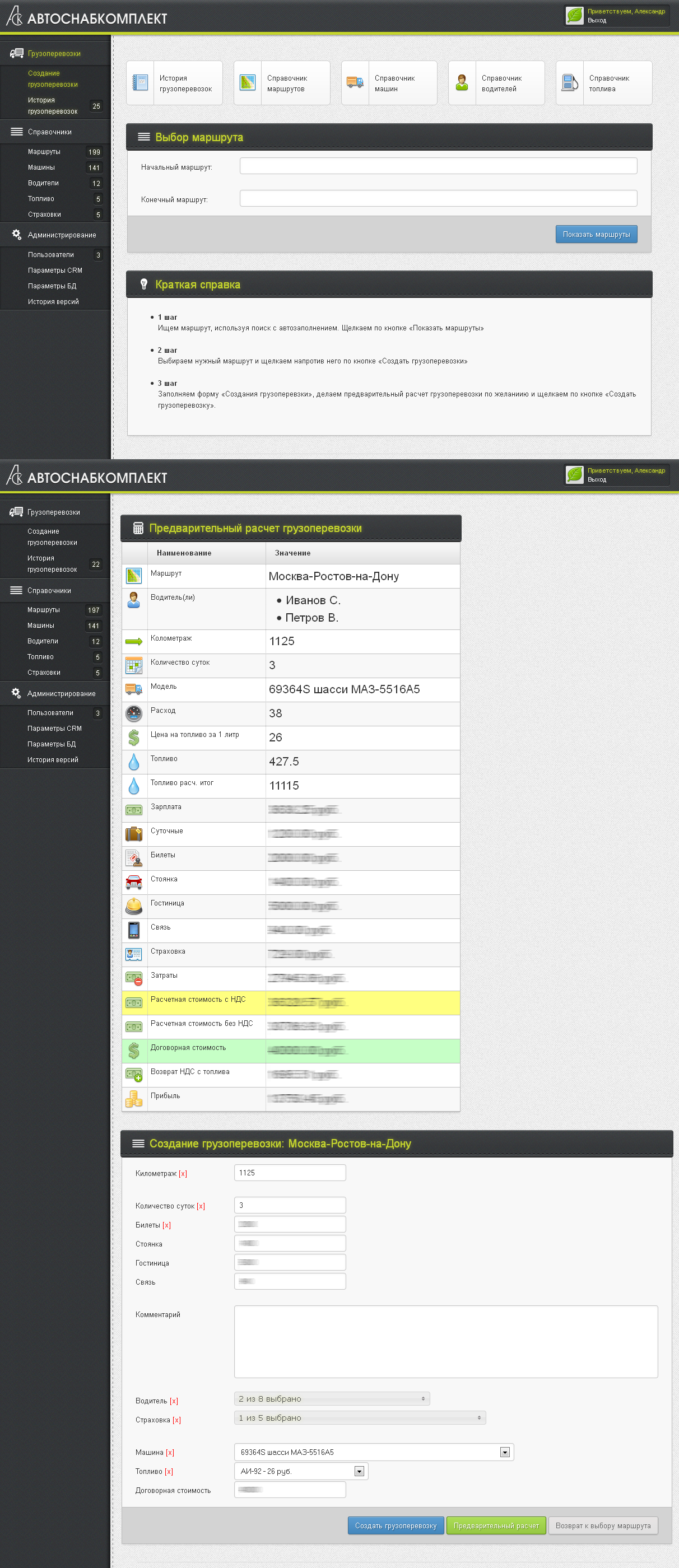The image size is (679, 1568).
Task: Click the Выход link in the top header
Action: pyautogui.click(x=597, y=21)
